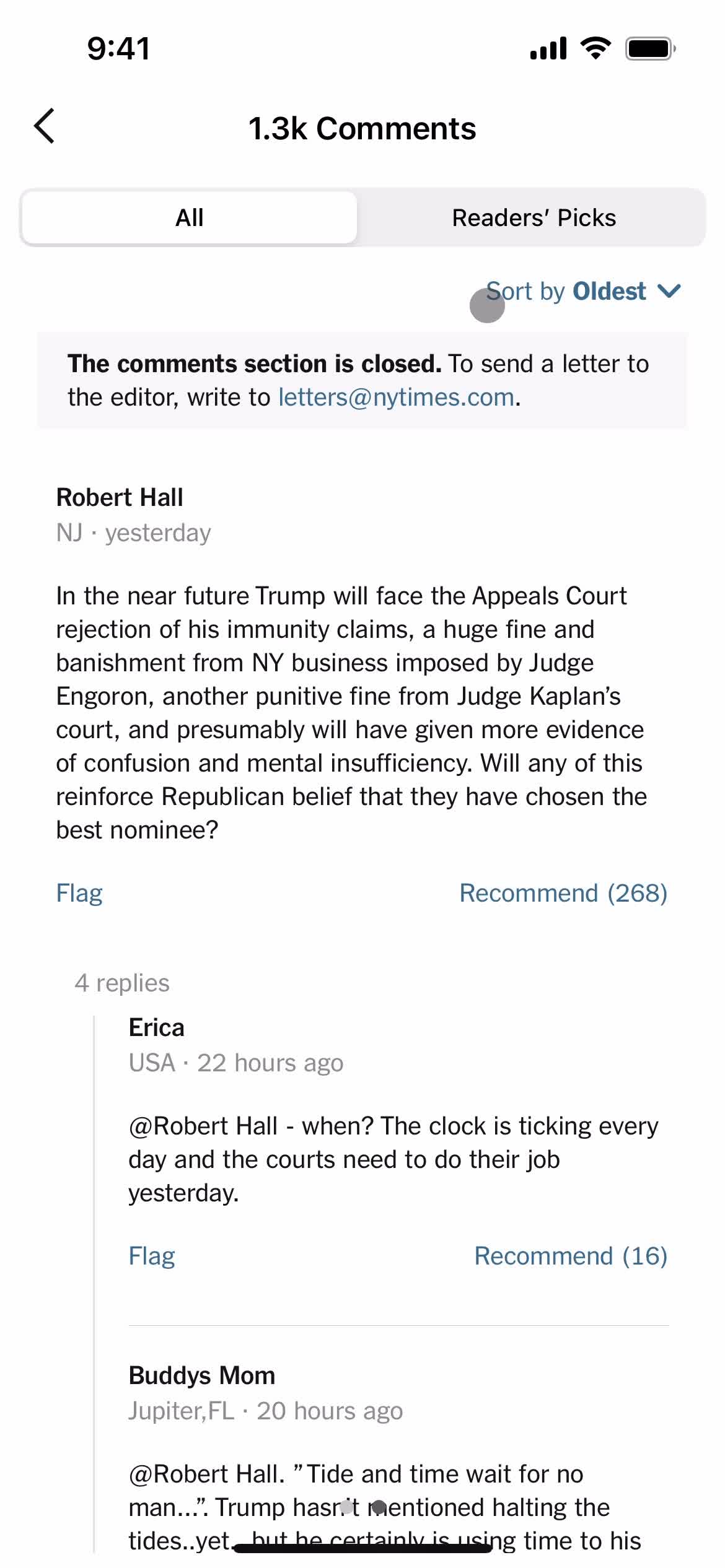This screenshot has height=1568, width=725.
Task: Collapse the 4 replies thread
Action: pyautogui.click(x=122, y=983)
